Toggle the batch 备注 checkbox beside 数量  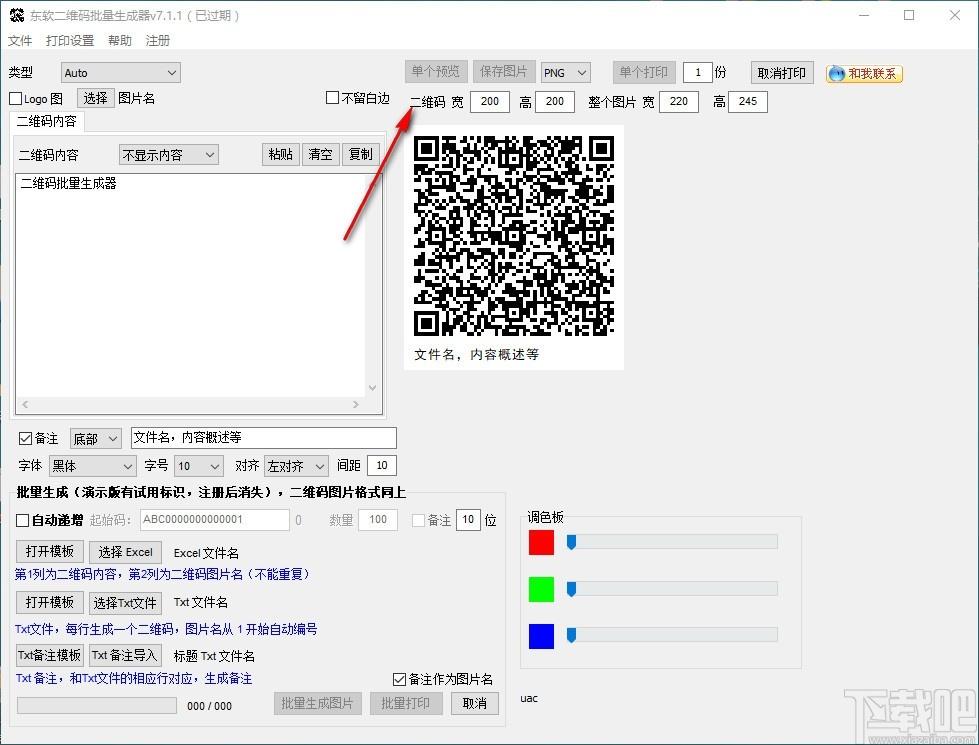(x=418, y=520)
